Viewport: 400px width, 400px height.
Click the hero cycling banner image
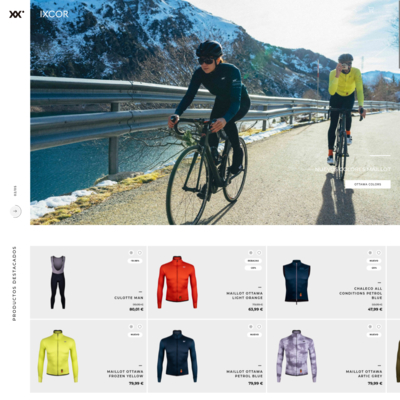coord(215,112)
